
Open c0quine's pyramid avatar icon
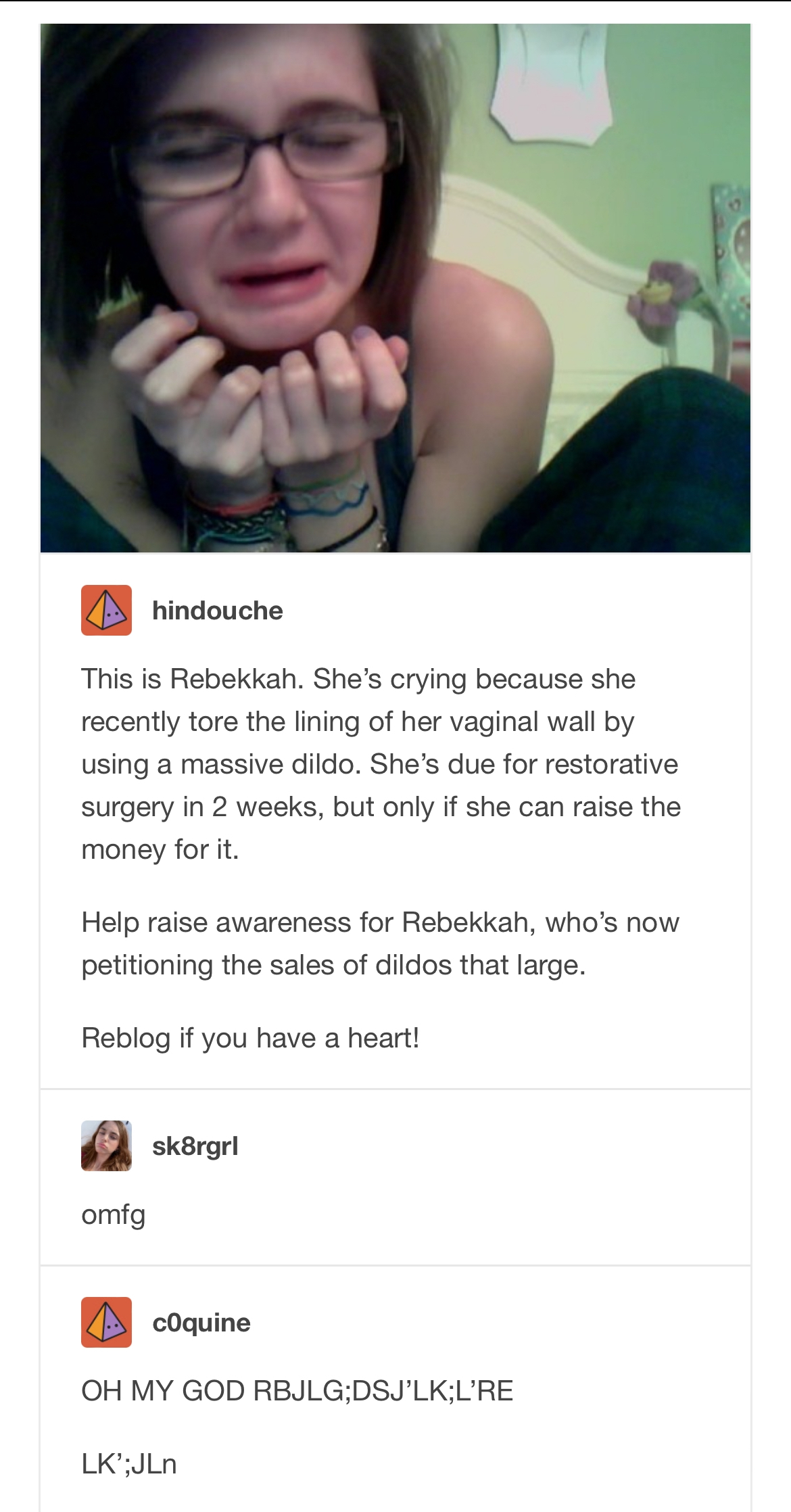pos(106,1322)
